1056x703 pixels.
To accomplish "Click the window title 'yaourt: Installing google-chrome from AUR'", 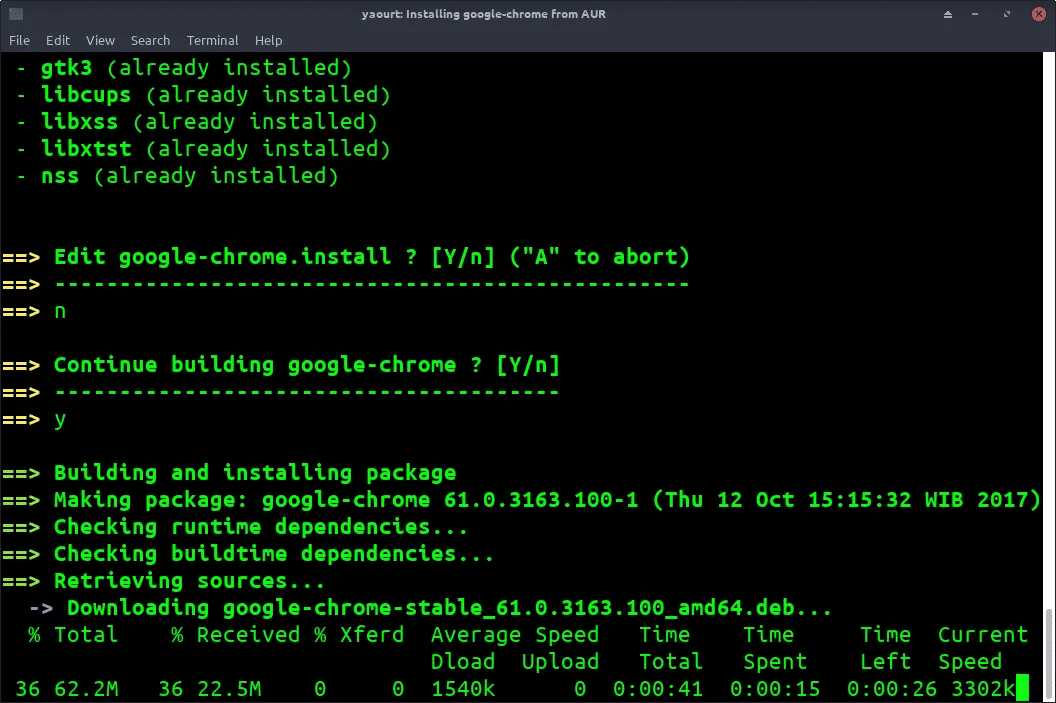I will coord(484,14).
